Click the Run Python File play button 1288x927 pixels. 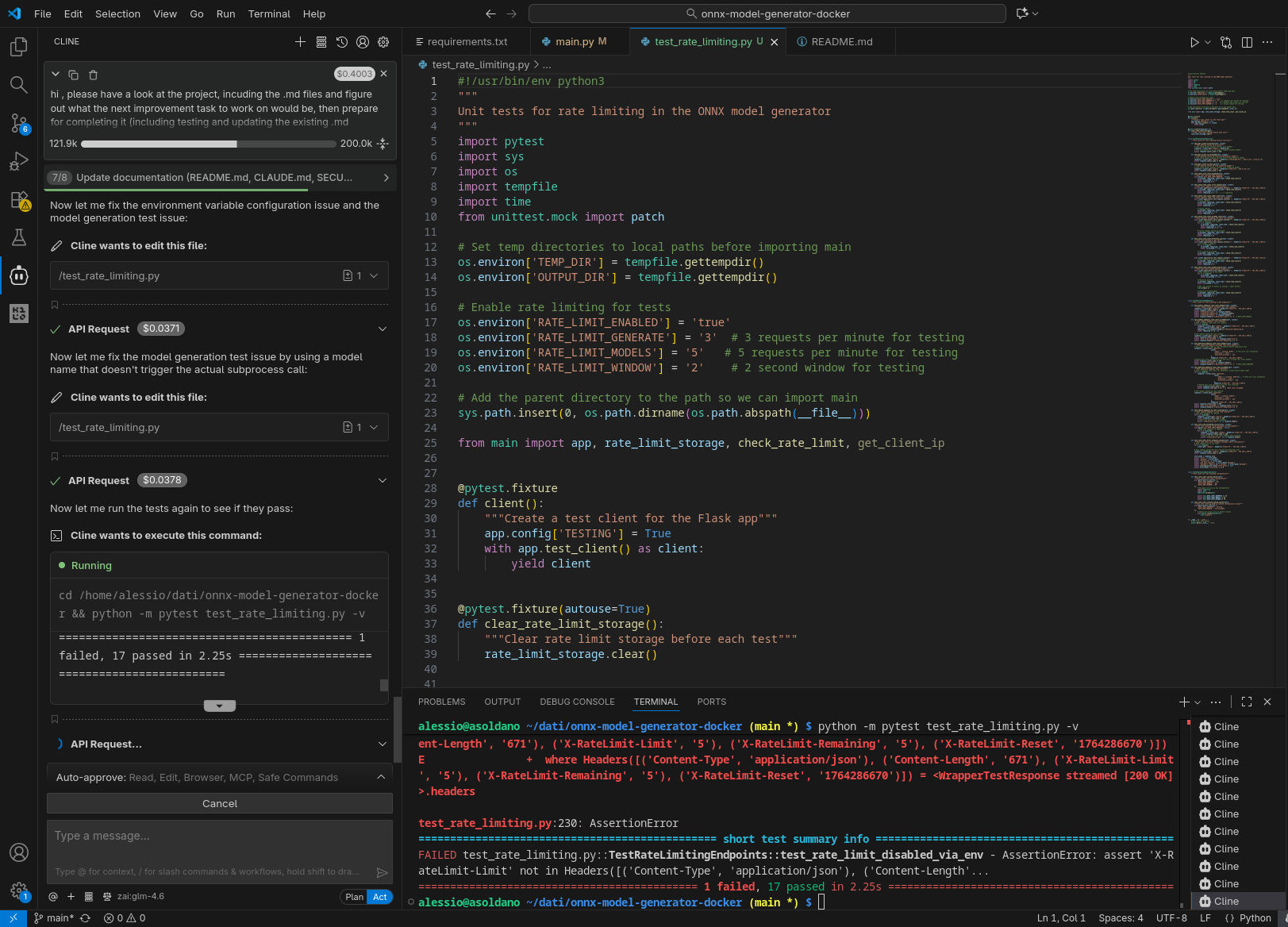point(1194,42)
